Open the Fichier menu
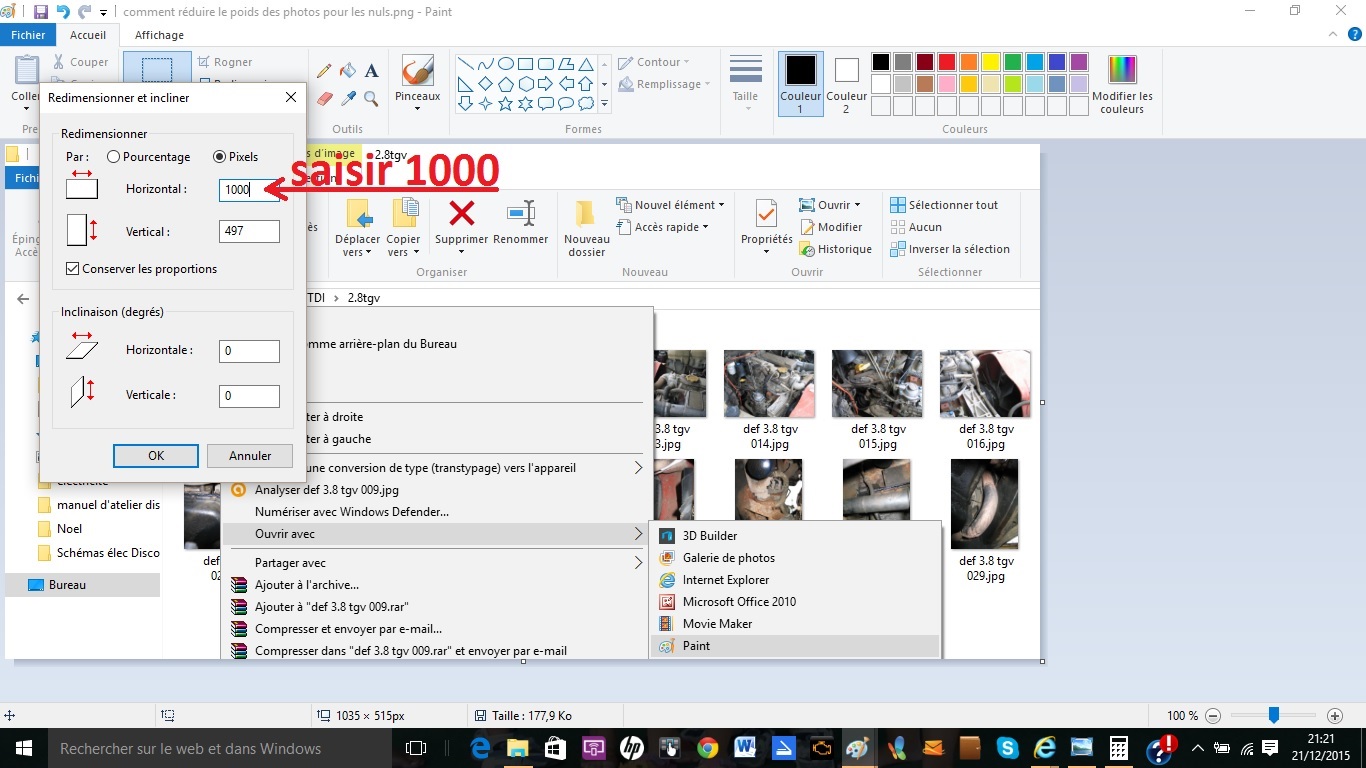The image size is (1366, 768). point(28,35)
